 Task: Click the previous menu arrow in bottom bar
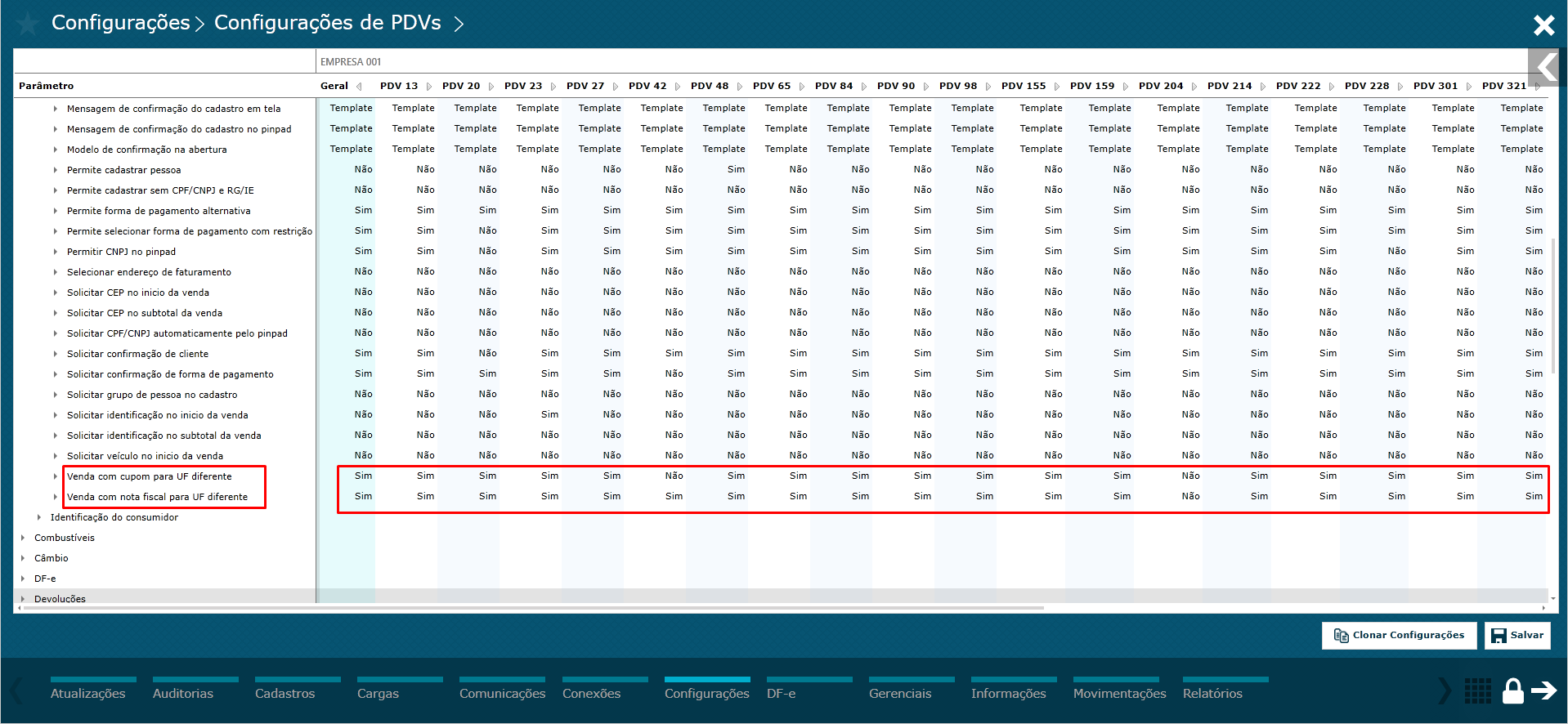[x=16, y=691]
